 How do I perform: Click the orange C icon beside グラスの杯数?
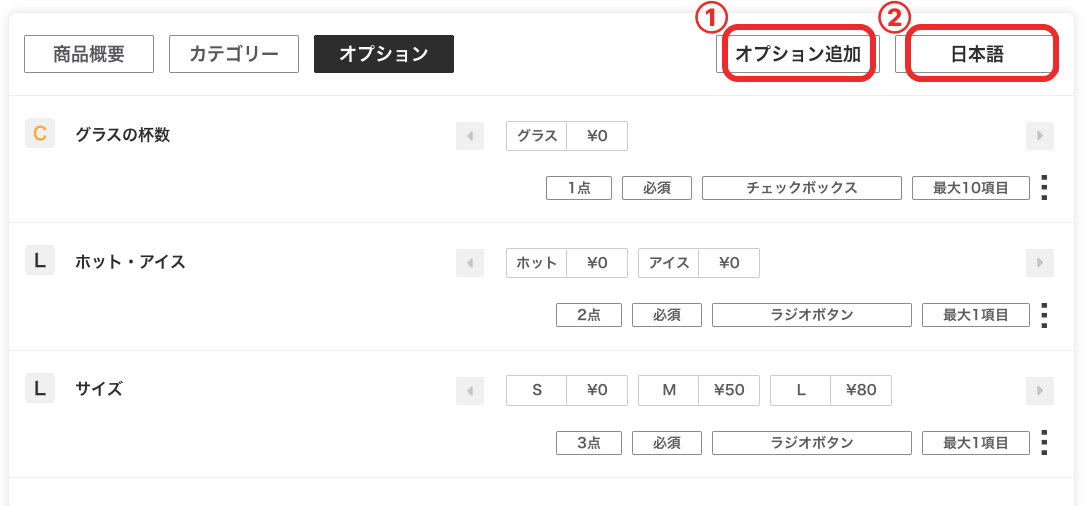click(x=39, y=134)
